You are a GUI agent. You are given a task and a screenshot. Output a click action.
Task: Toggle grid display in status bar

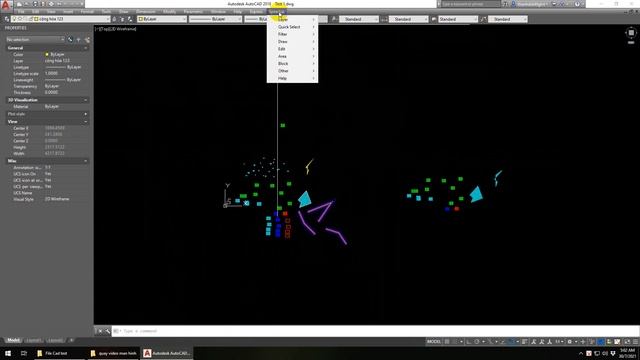point(447,342)
